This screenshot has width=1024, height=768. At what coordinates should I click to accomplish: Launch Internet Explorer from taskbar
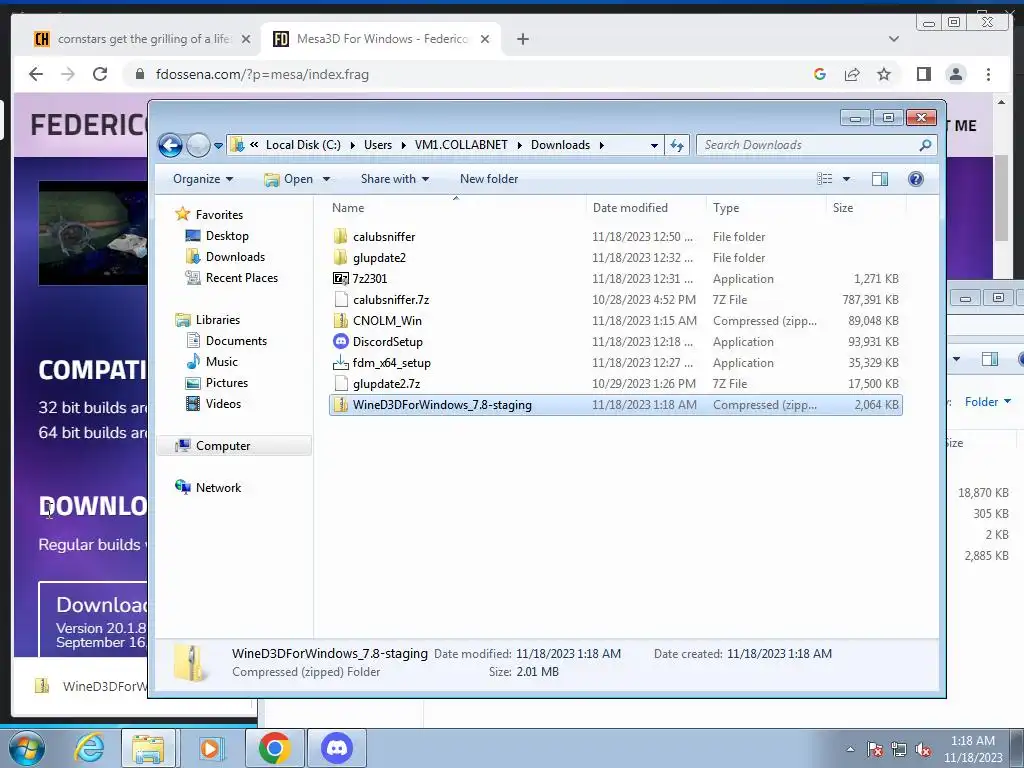point(89,748)
